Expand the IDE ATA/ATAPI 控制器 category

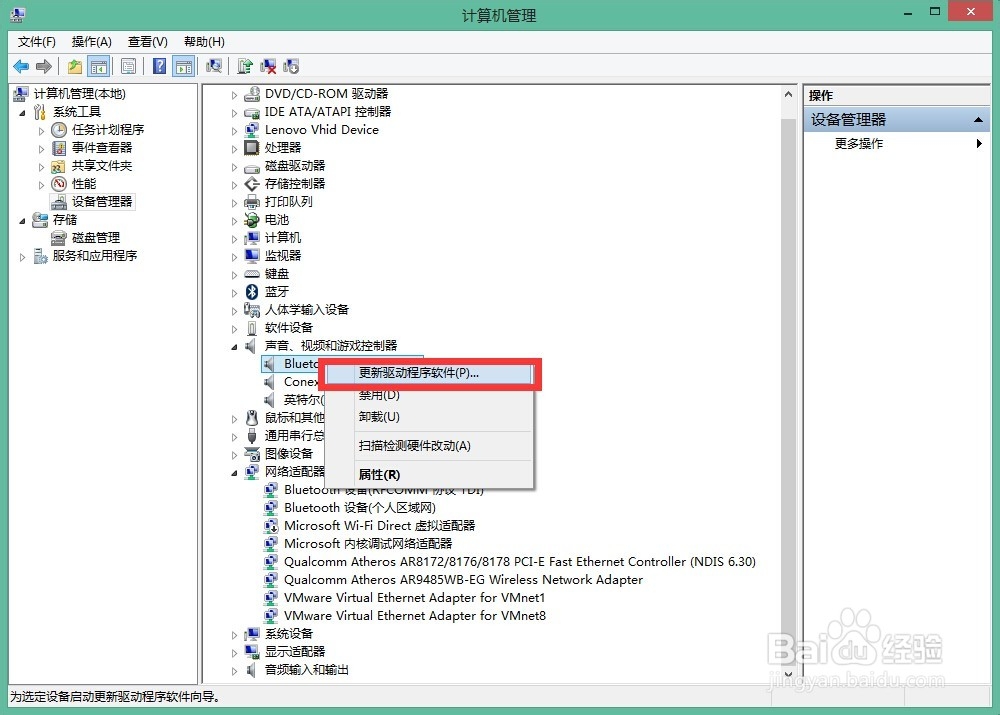(234, 113)
